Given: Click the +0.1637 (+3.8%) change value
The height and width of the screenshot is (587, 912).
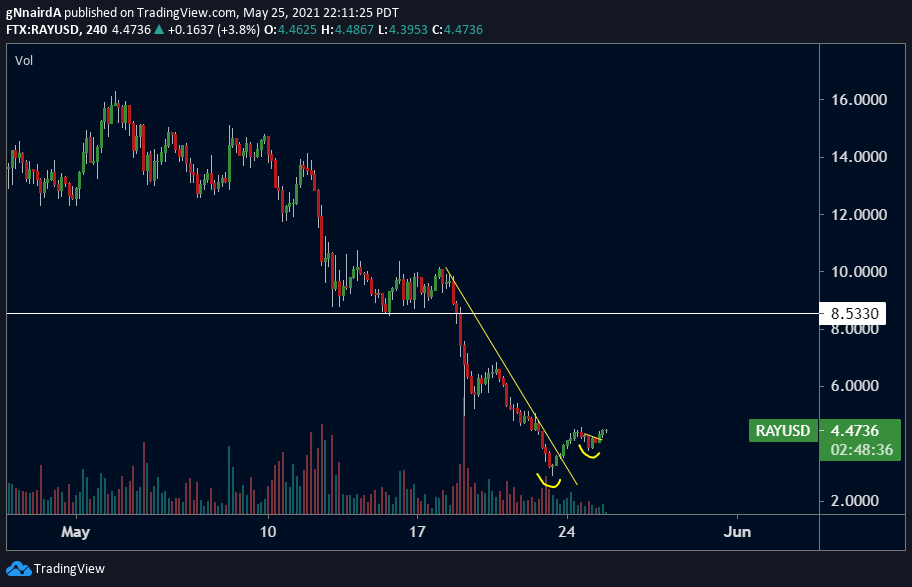Looking at the screenshot, I should click(213, 30).
